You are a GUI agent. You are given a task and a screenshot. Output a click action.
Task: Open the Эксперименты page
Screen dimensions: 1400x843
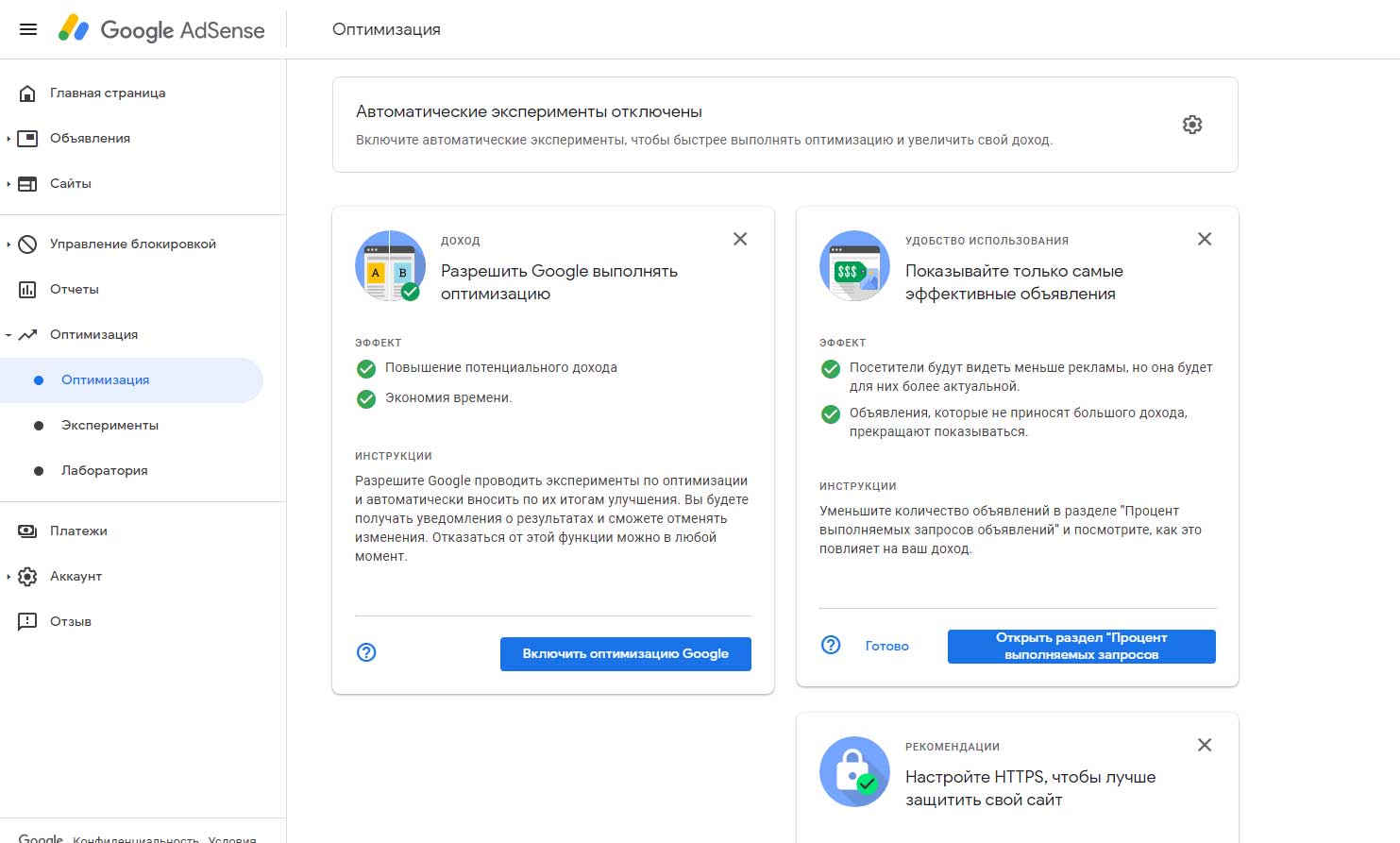[110, 425]
